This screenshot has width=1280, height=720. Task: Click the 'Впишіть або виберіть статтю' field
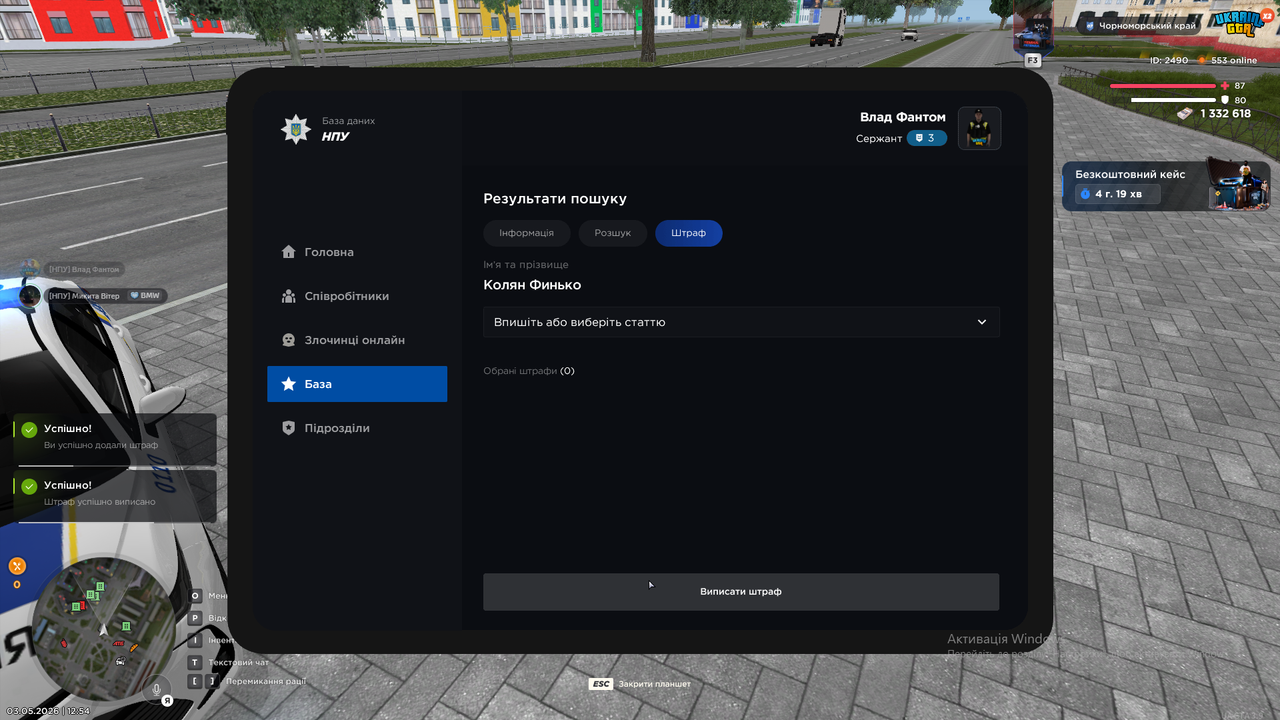[x=741, y=322]
